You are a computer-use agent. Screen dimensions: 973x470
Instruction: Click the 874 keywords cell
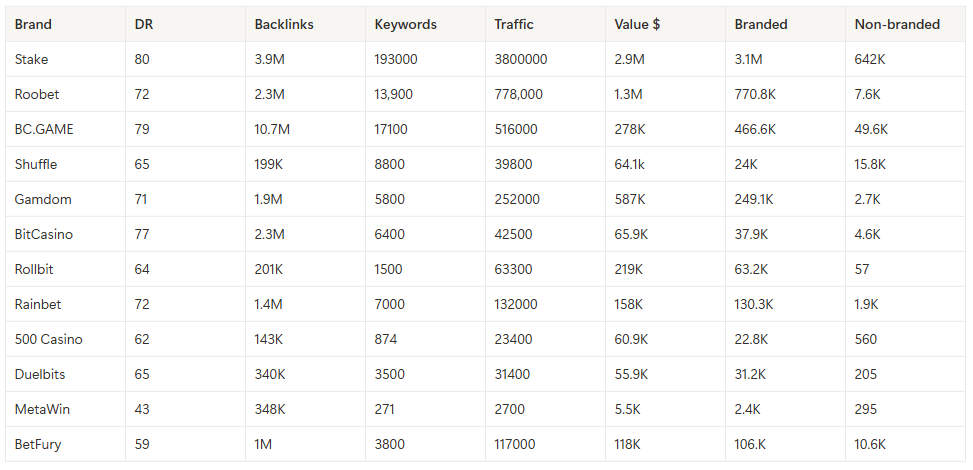(425, 339)
